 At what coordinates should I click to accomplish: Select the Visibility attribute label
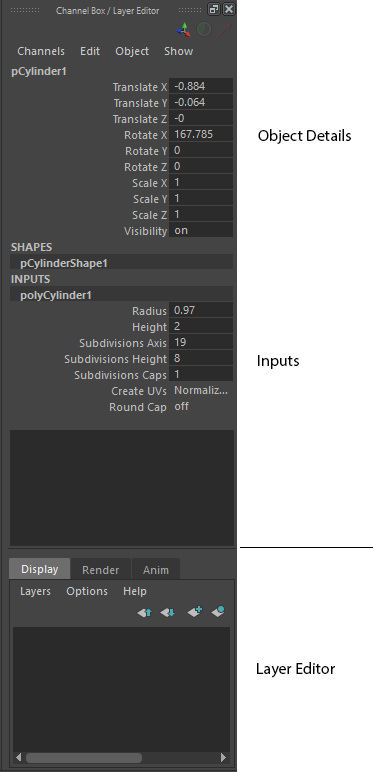point(146,231)
